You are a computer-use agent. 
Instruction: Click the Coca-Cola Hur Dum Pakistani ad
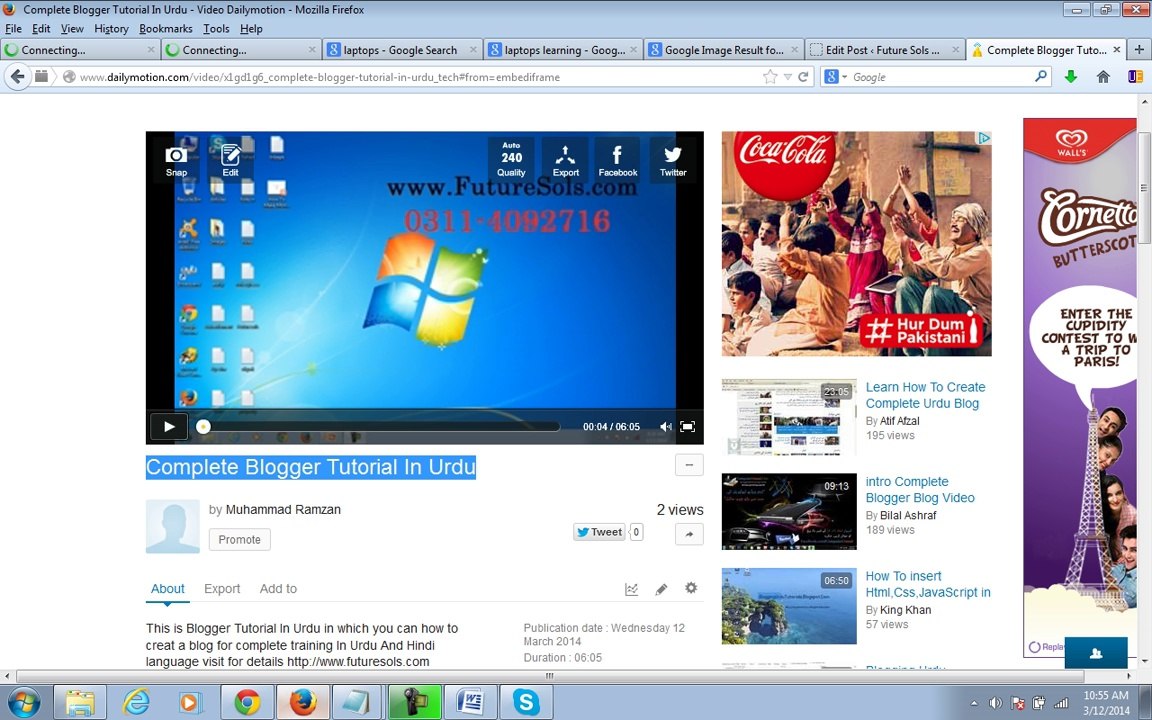857,244
